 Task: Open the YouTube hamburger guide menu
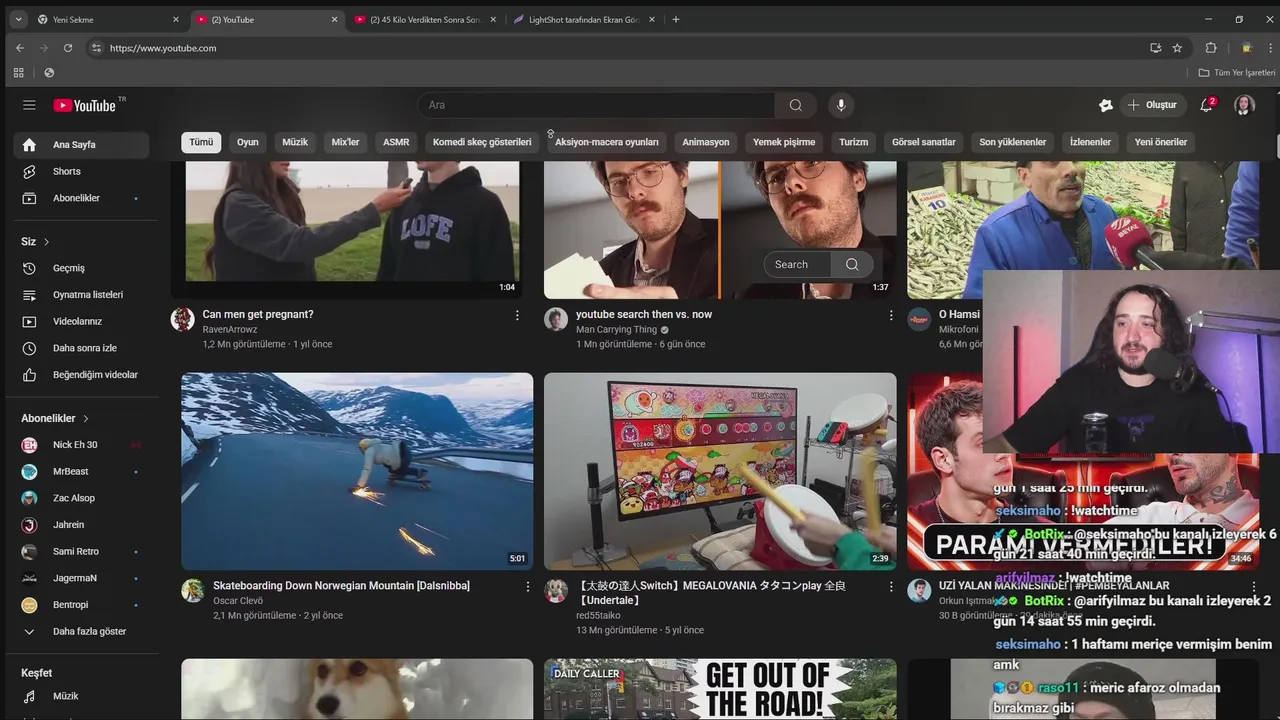[29, 105]
